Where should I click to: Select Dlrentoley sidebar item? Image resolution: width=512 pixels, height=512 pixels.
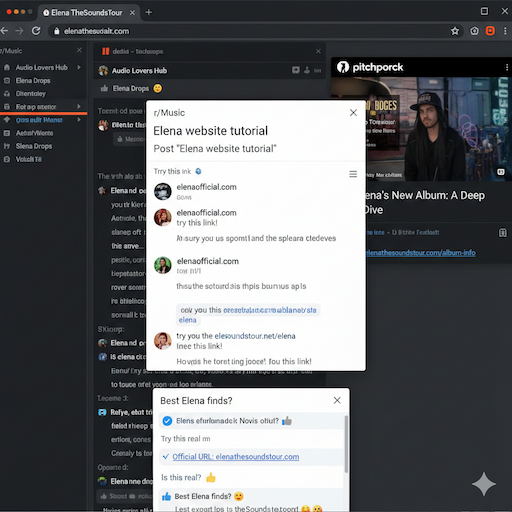point(31,94)
